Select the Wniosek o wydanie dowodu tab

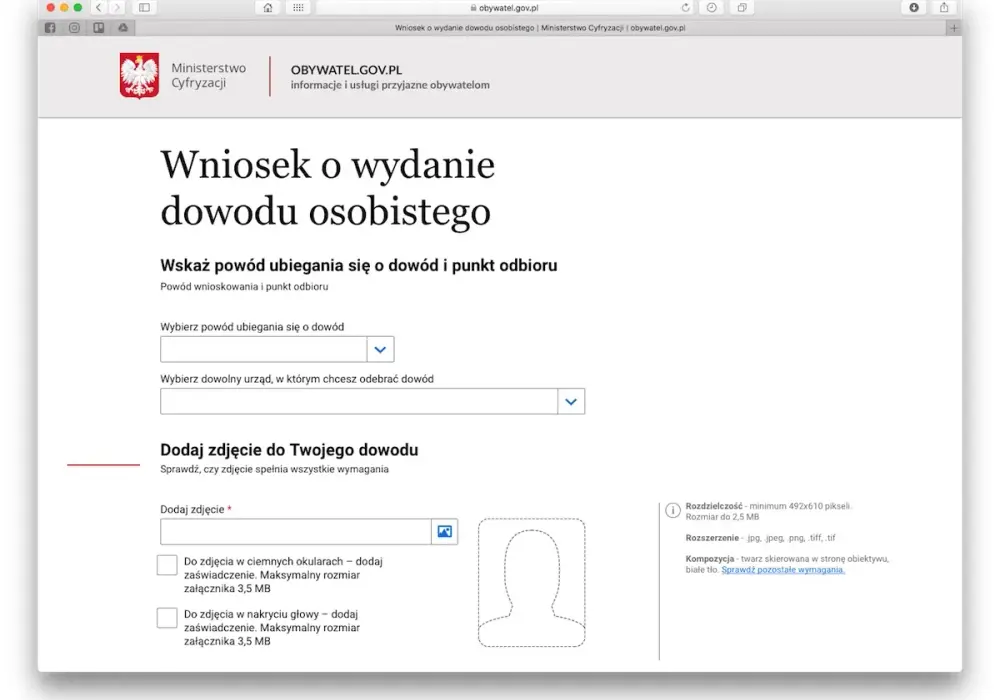pyautogui.click(x=540, y=27)
